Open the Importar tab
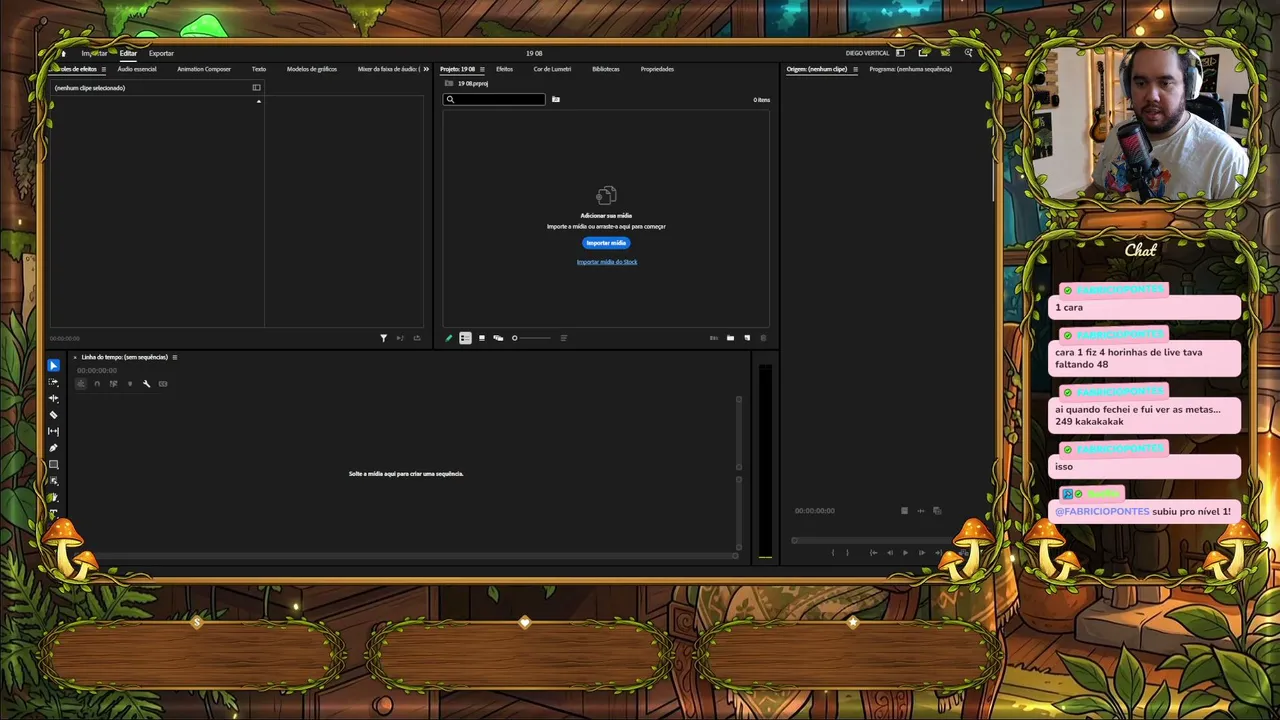The height and width of the screenshot is (720, 1280). click(x=94, y=53)
